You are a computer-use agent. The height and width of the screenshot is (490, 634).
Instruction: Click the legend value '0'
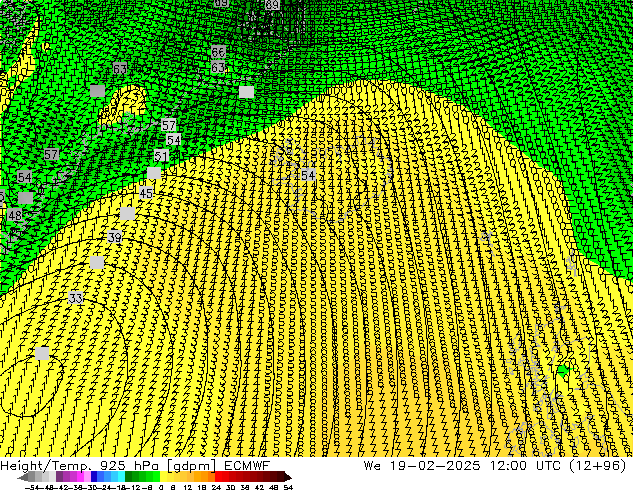161,487
